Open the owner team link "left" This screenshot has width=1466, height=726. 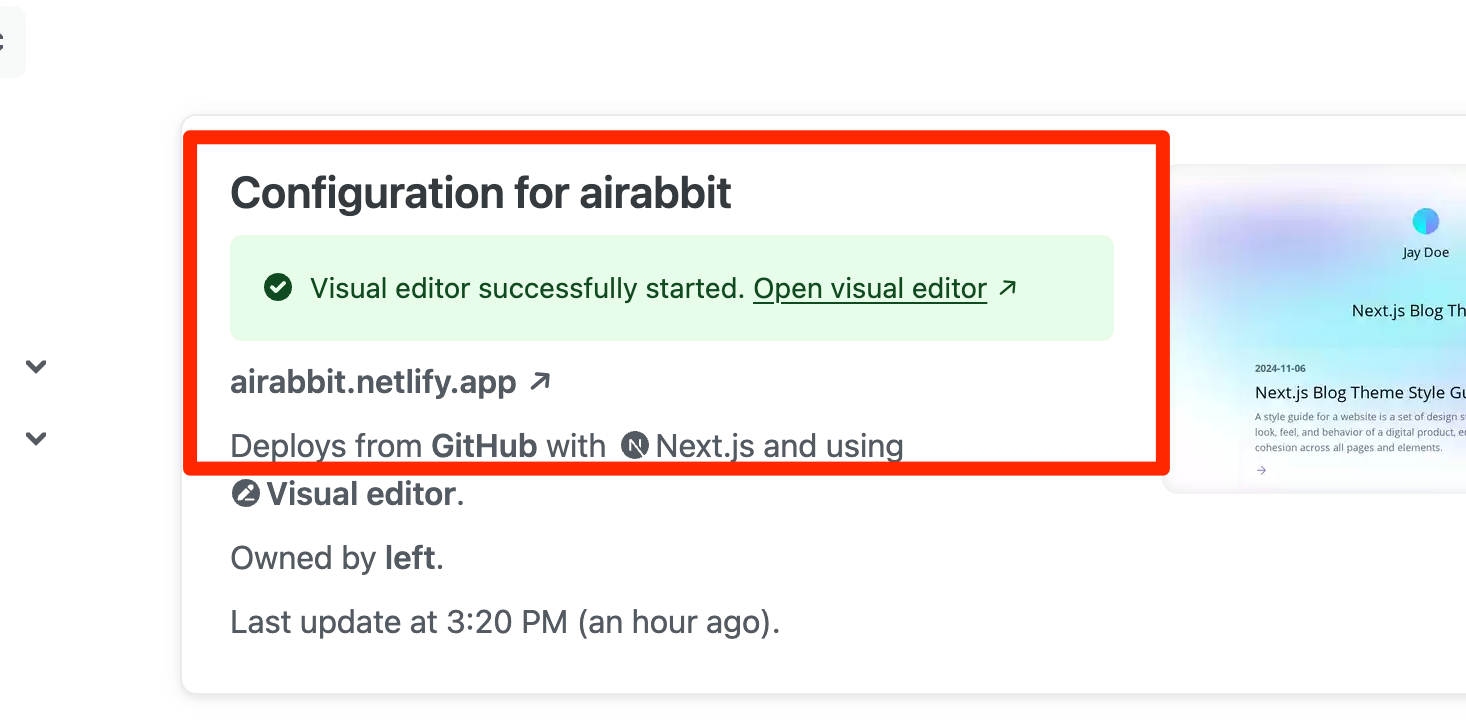410,558
